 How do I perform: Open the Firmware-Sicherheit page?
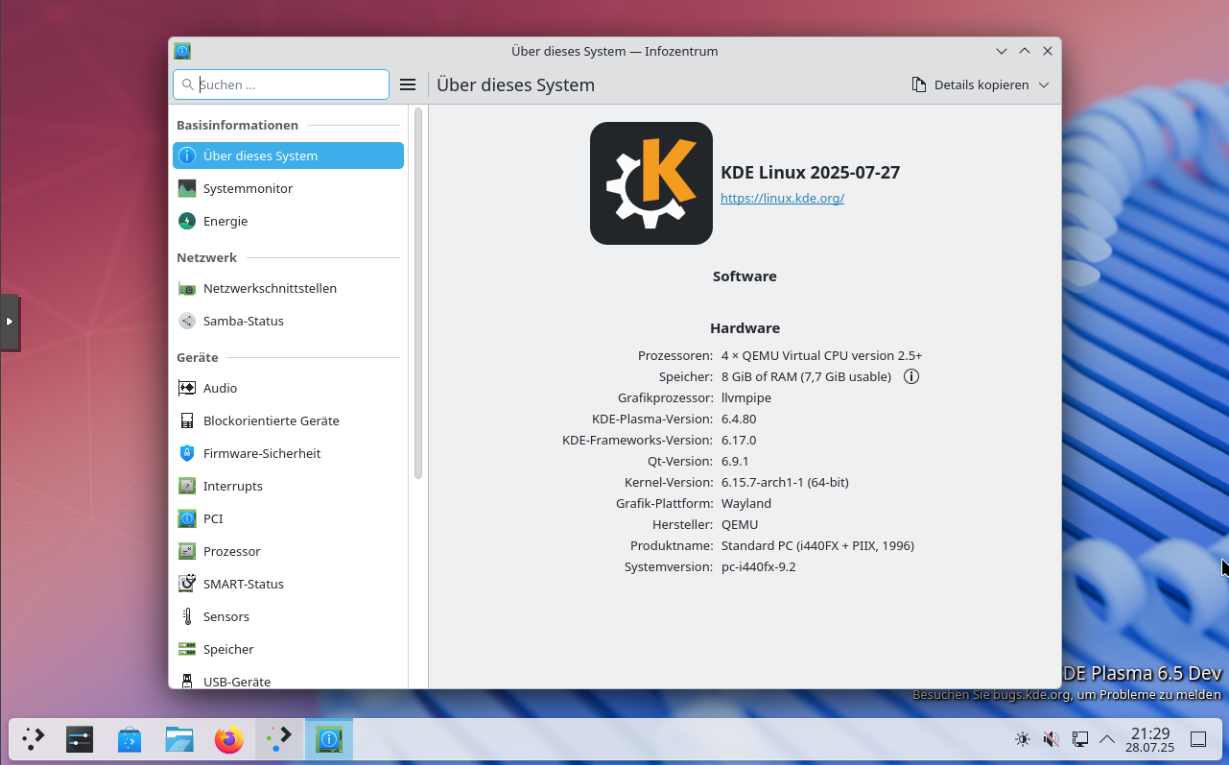pos(288,453)
